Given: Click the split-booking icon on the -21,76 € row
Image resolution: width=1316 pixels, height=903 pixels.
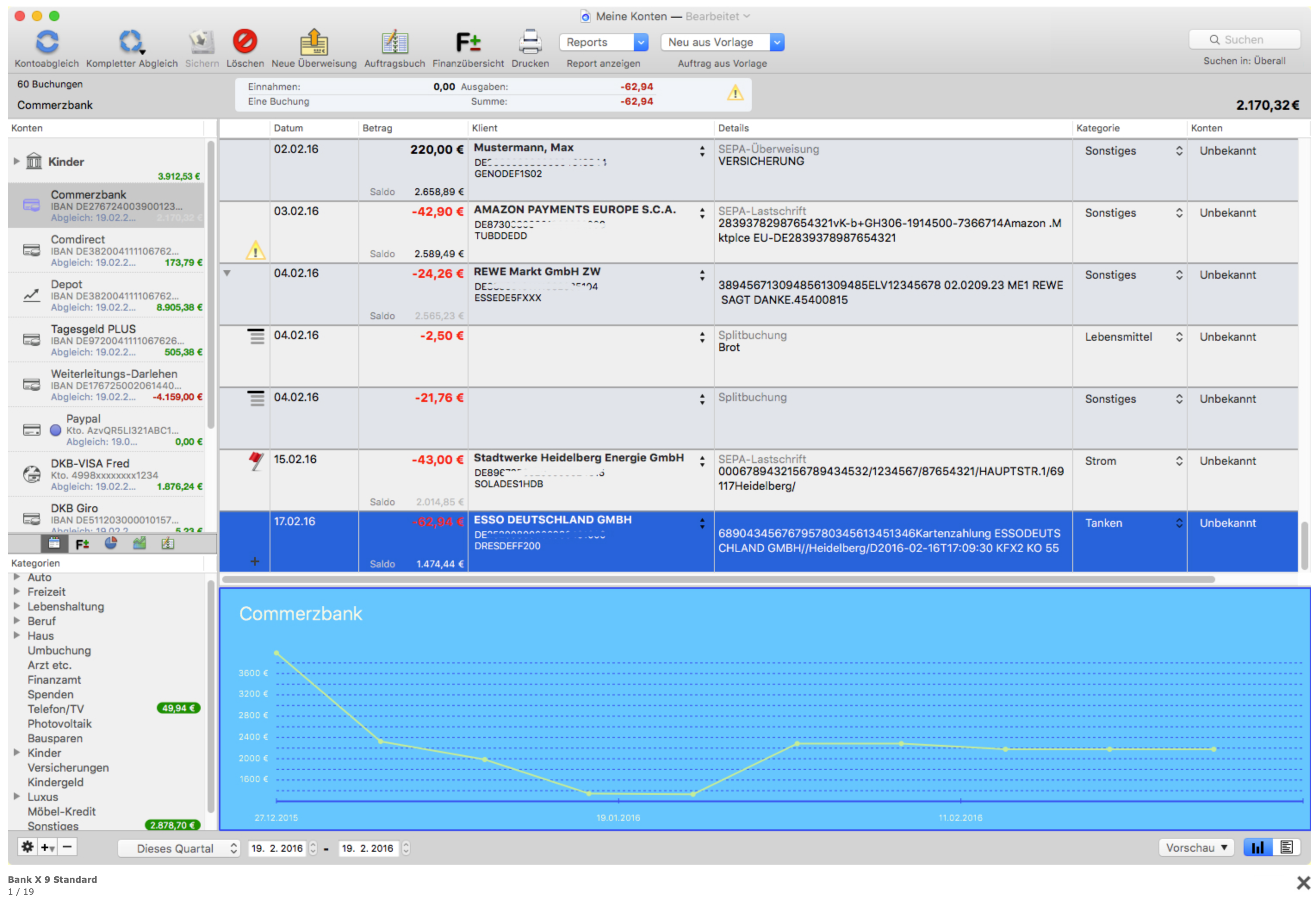Looking at the screenshot, I should pos(256,399).
